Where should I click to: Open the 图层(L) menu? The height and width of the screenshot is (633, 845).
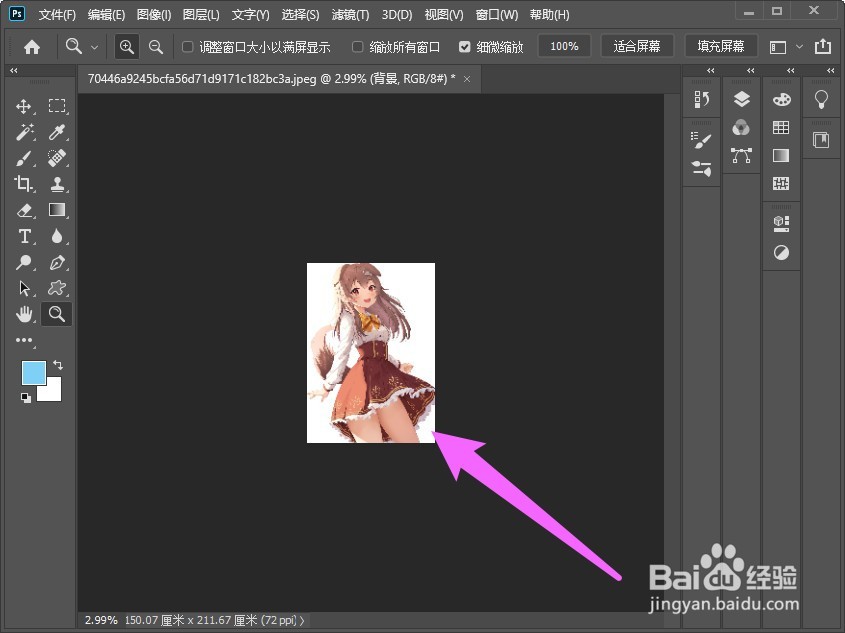[x=201, y=15]
